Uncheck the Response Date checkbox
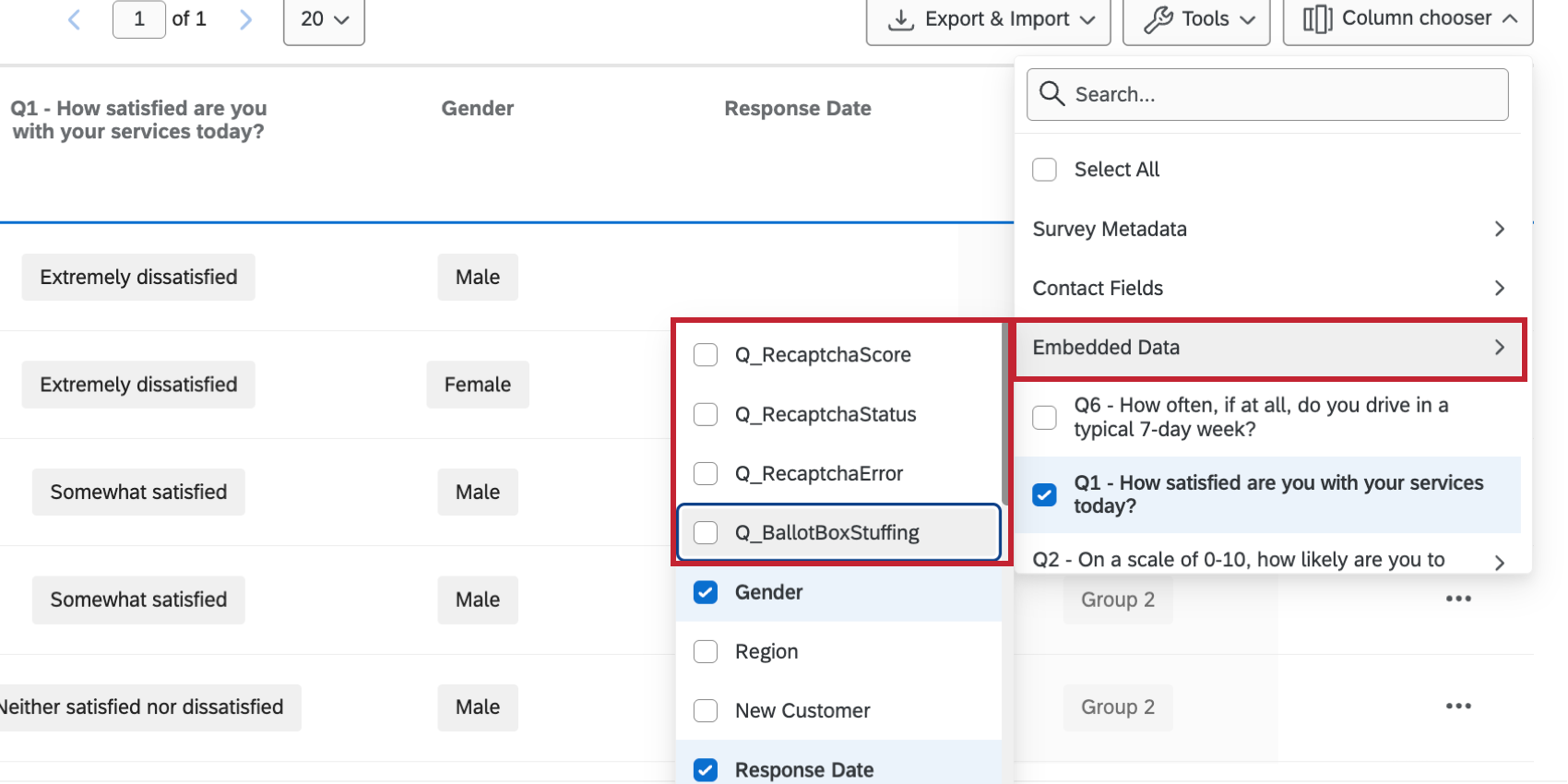 click(x=706, y=769)
